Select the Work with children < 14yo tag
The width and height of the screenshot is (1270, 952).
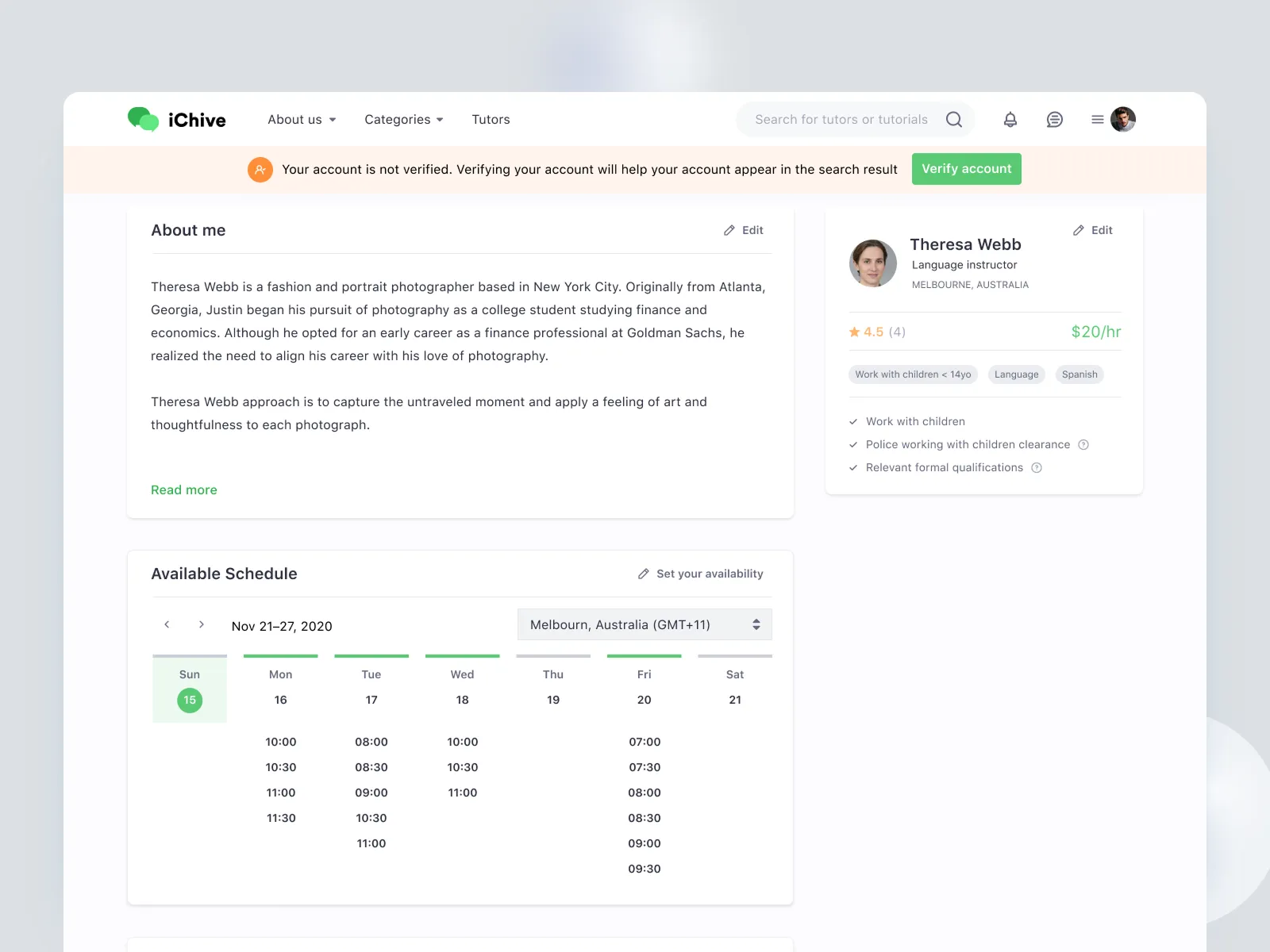914,374
